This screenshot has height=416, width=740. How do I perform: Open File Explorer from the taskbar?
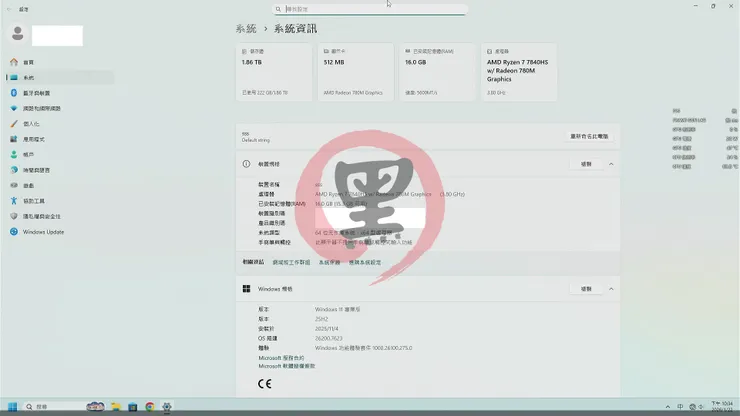[116, 407]
